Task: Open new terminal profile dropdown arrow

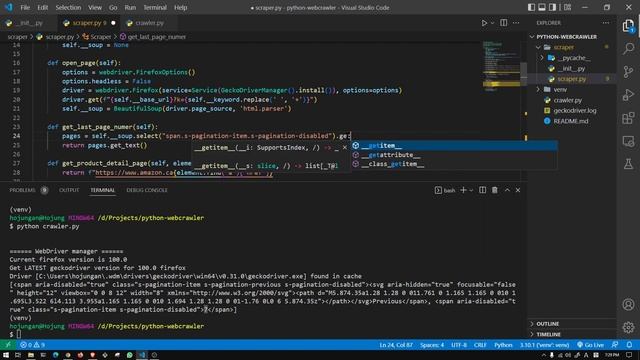Action: tap(471, 190)
